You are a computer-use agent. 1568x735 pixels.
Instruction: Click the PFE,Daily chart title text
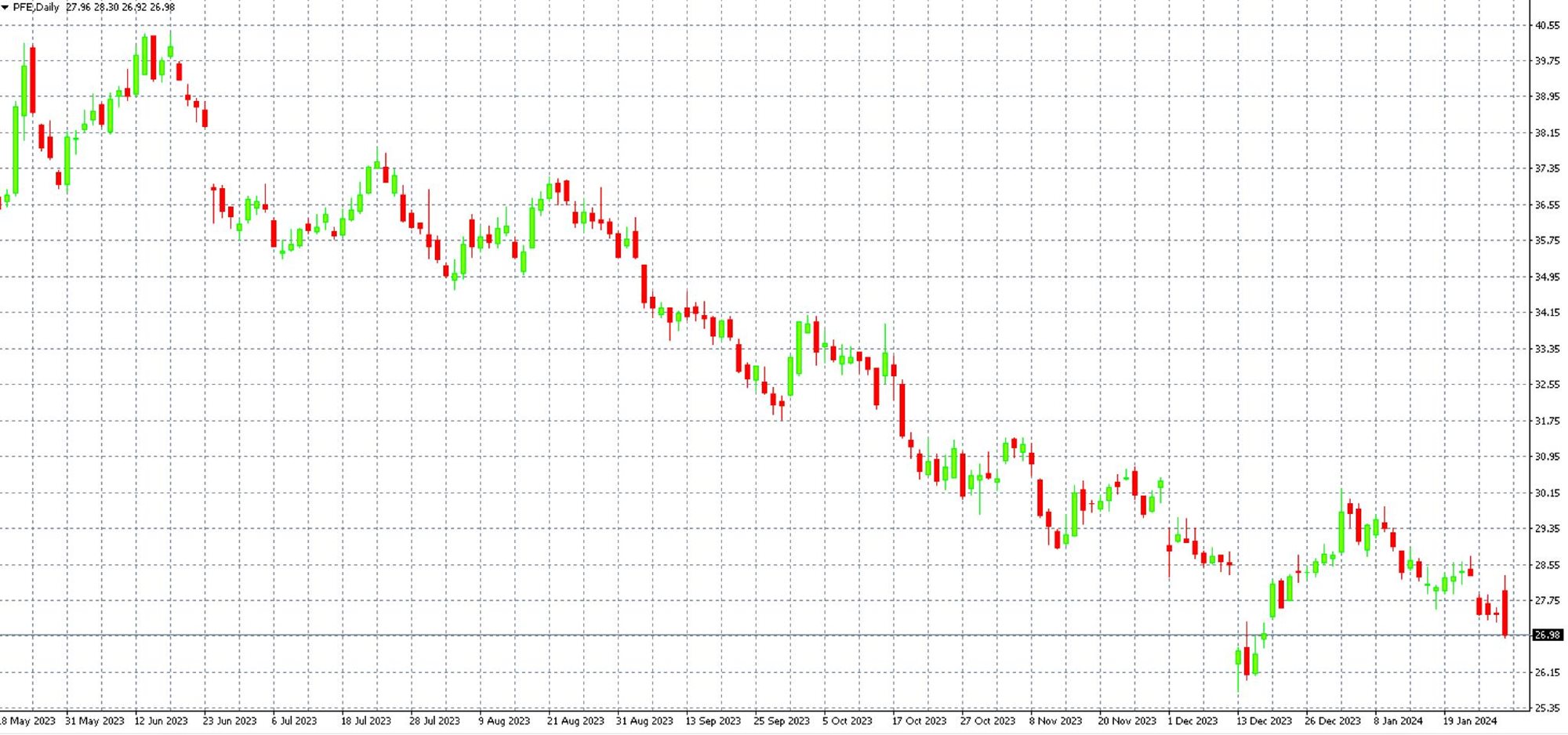pos(36,7)
